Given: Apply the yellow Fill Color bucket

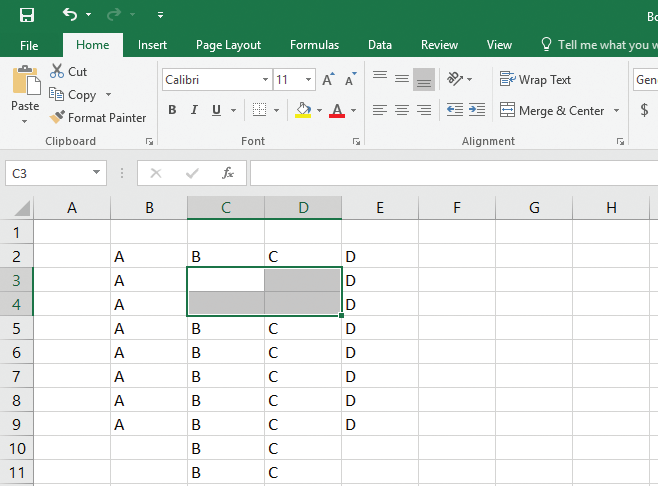Looking at the screenshot, I should 303,110.
